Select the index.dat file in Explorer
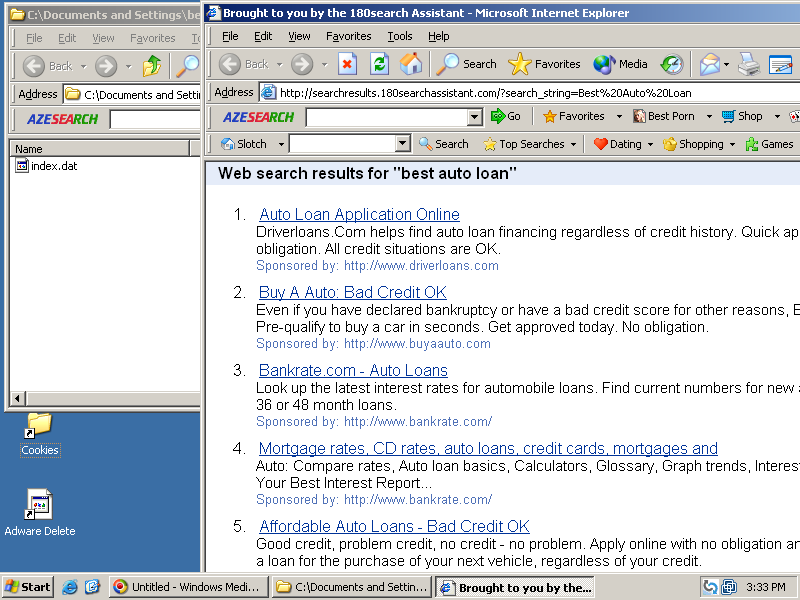Viewport: 800px width, 600px height. pyautogui.click(x=46, y=166)
